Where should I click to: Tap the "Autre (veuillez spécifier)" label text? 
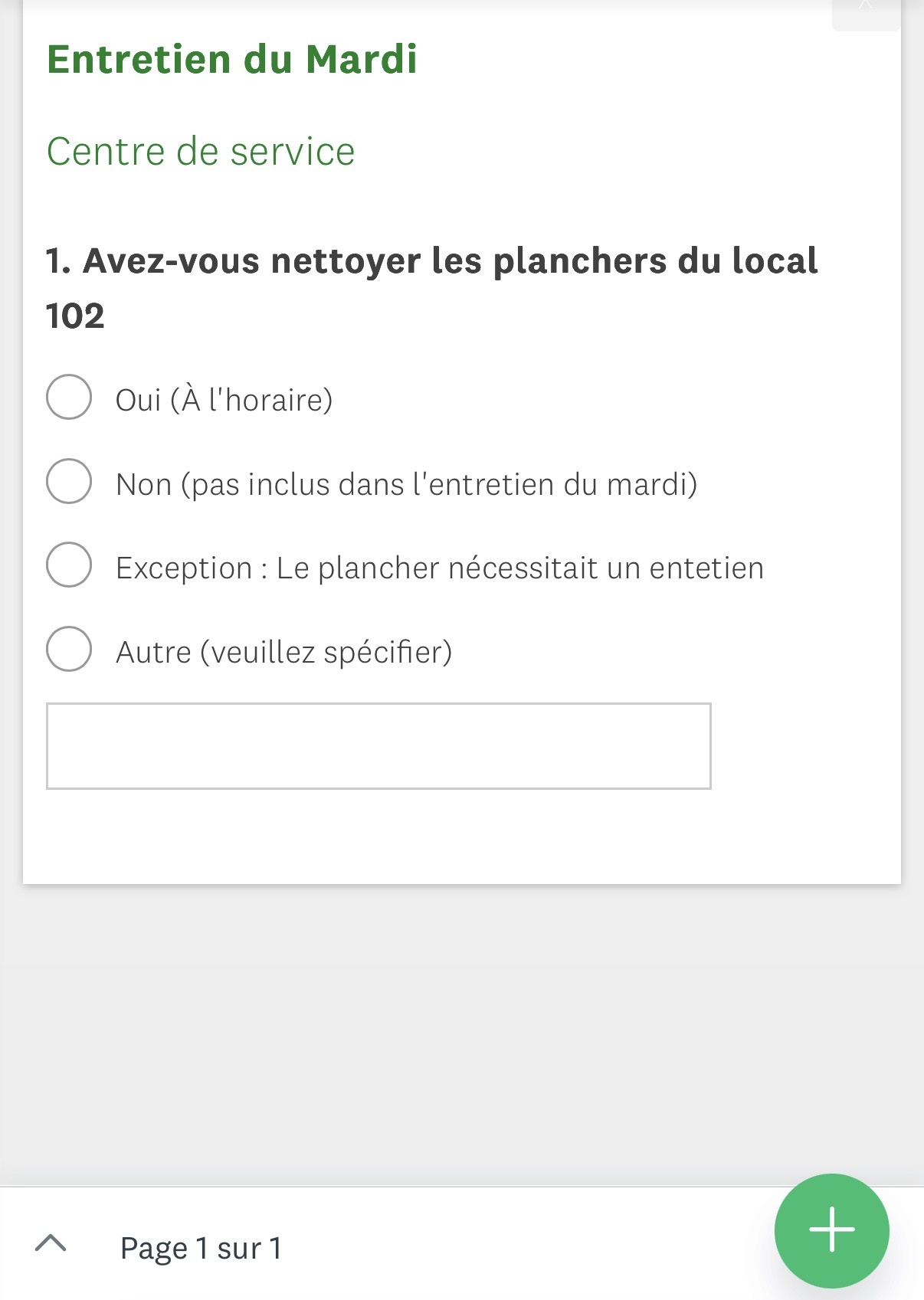pyautogui.click(x=283, y=653)
